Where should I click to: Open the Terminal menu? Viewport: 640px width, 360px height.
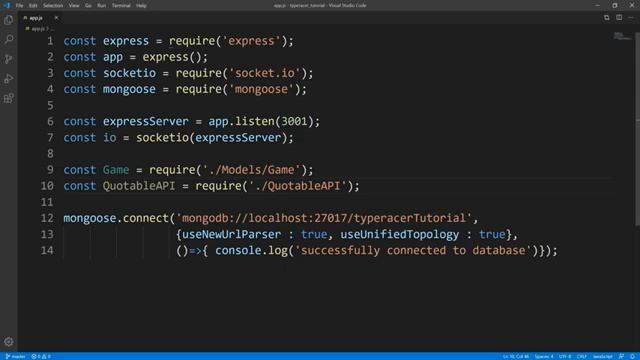(x=121, y=6)
